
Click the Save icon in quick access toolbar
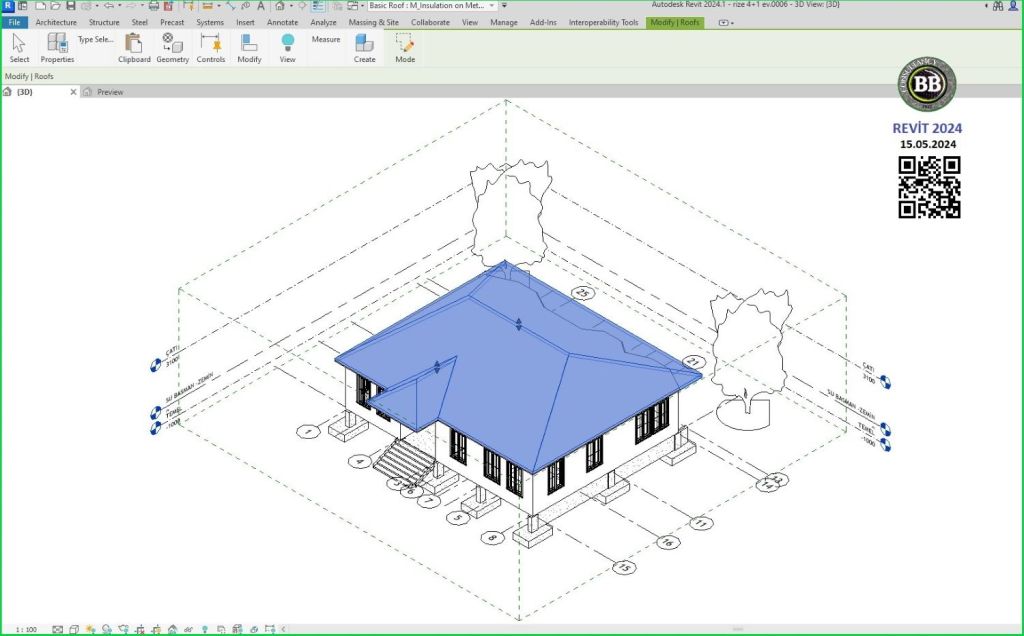click(71, 6)
